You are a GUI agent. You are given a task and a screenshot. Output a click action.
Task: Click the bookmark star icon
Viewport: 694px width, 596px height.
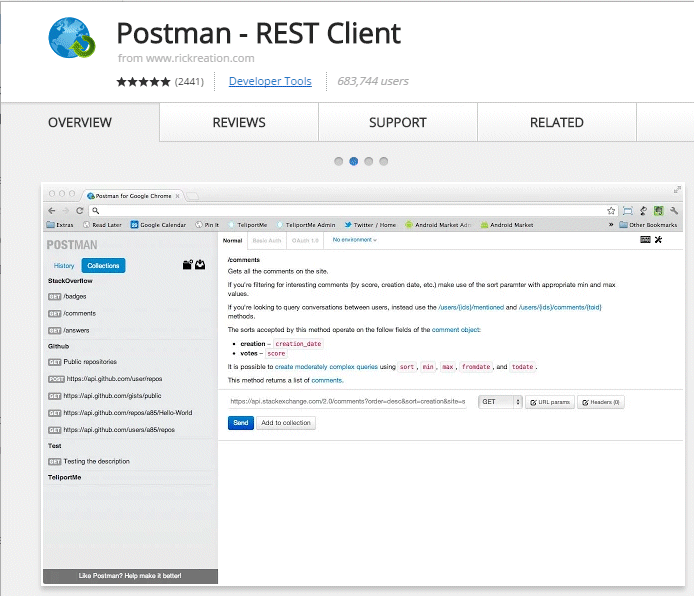[611, 211]
